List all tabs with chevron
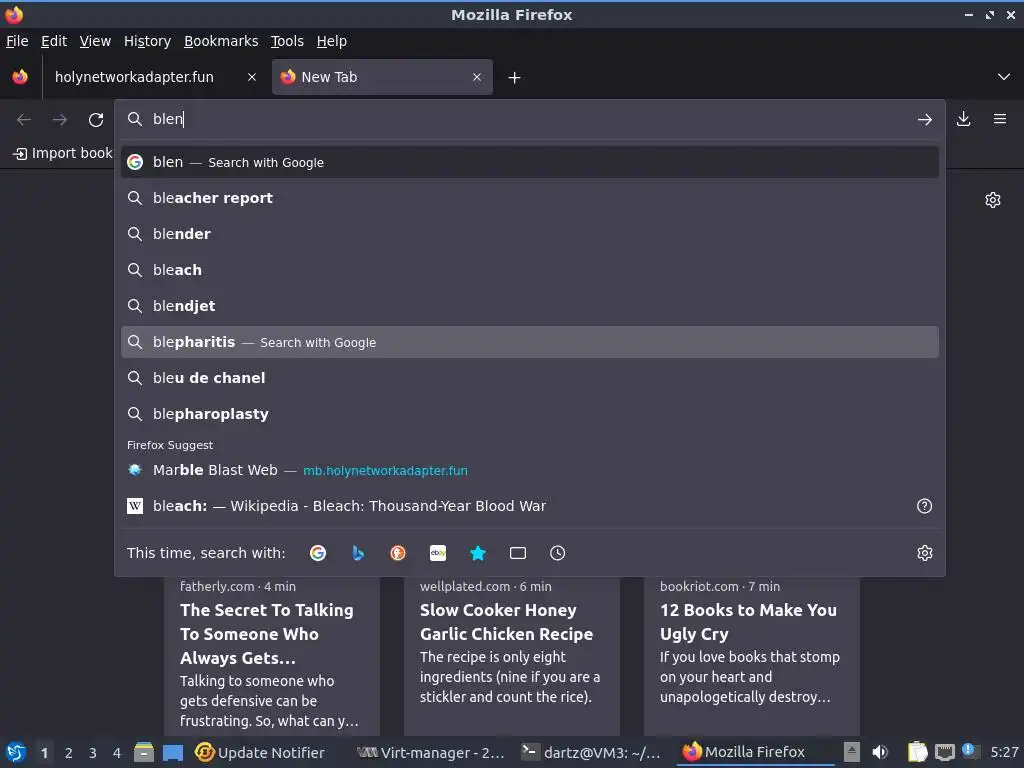Image resolution: width=1024 pixels, height=768 pixels. click(x=1004, y=77)
